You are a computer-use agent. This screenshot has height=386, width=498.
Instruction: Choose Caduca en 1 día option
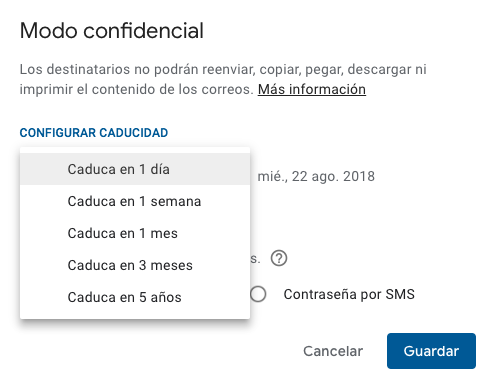tap(135, 169)
